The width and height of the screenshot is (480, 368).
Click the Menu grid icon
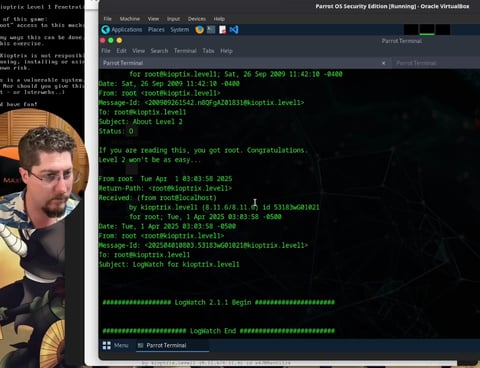click(107, 345)
